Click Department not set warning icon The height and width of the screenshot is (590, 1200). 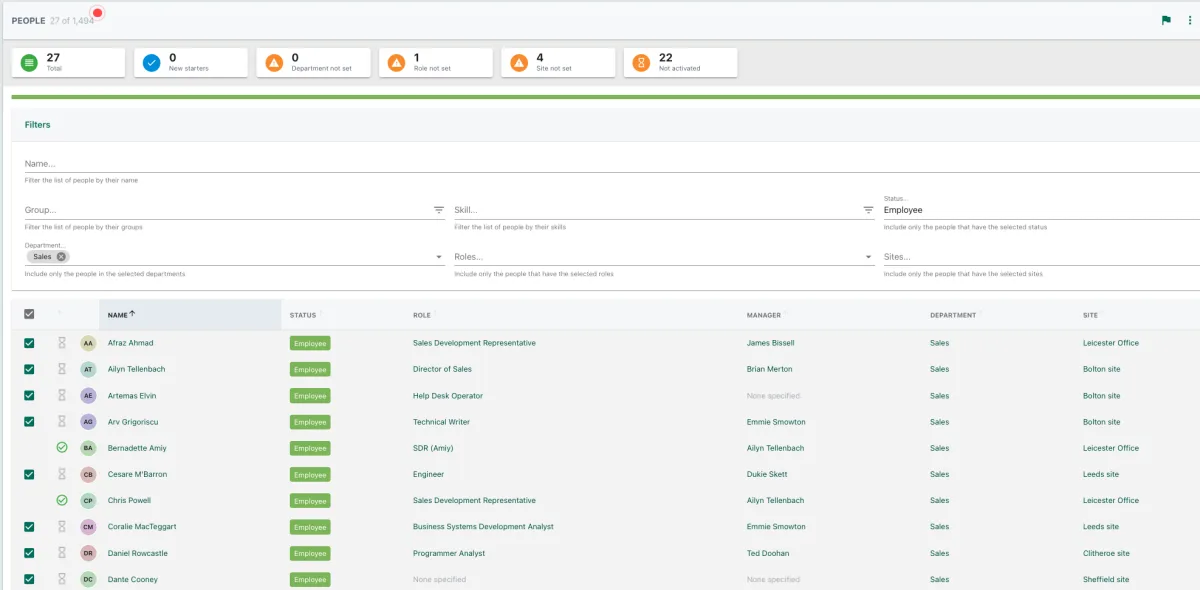(x=274, y=63)
